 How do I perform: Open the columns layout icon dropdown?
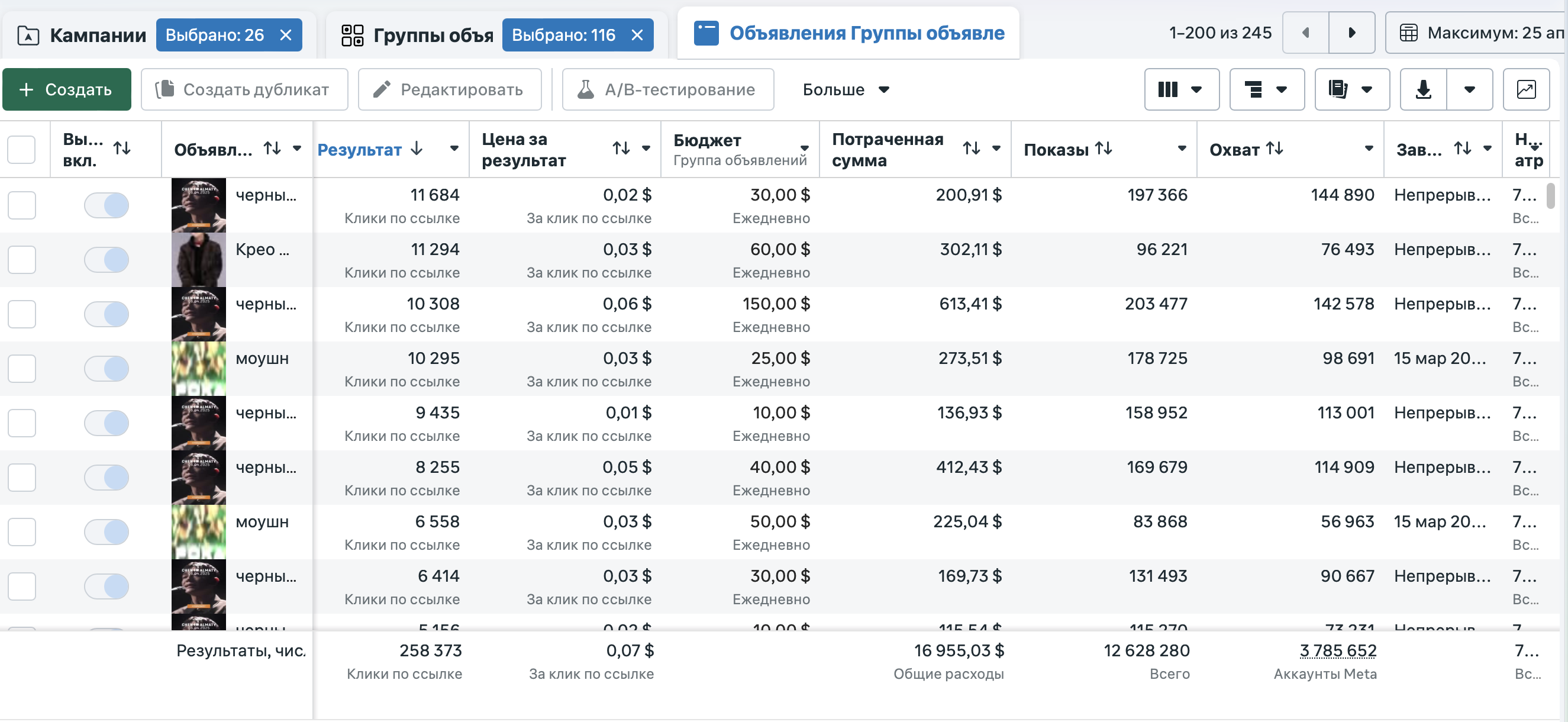(1181, 89)
